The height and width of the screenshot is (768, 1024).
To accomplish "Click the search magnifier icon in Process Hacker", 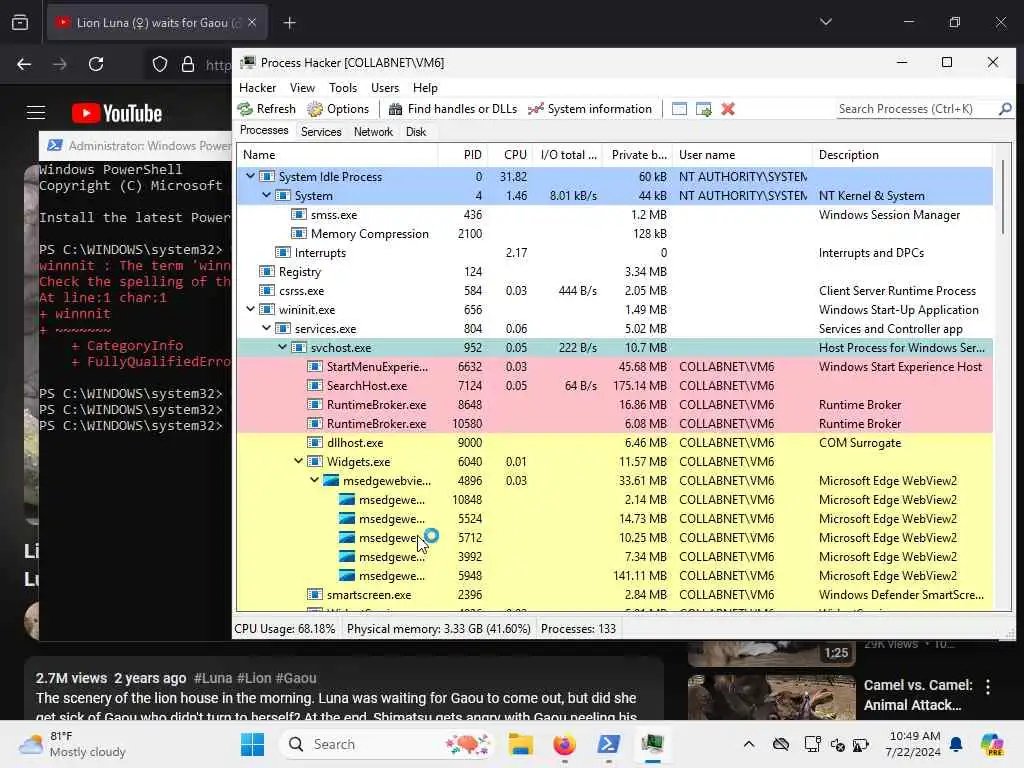I will (1005, 109).
